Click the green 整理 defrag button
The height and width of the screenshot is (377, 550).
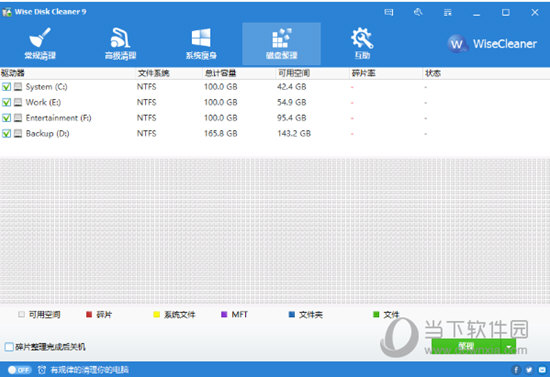pos(466,346)
